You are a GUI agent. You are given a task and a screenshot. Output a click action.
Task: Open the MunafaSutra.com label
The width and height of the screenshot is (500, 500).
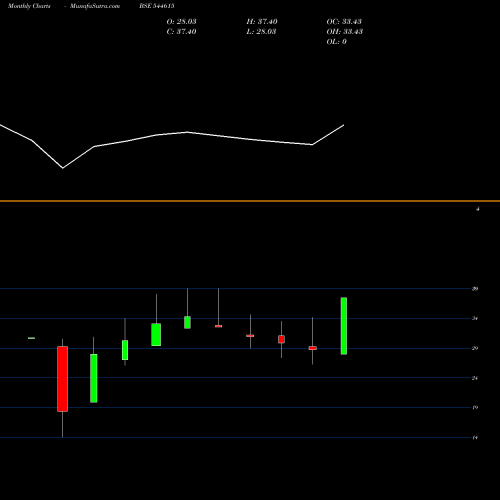pyautogui.click(x=95, y=6)
